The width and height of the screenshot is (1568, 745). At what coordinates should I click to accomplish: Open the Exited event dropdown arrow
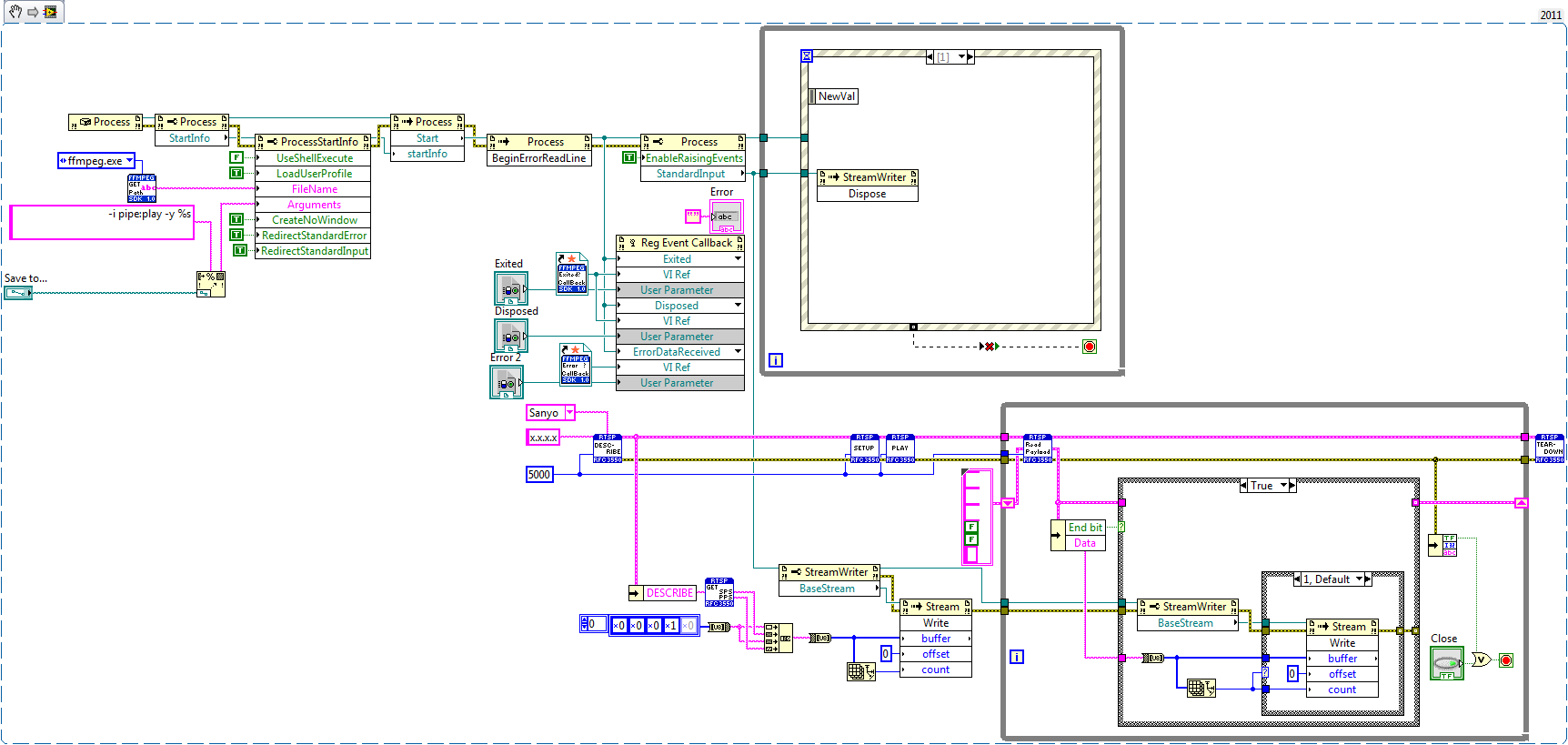738,258
